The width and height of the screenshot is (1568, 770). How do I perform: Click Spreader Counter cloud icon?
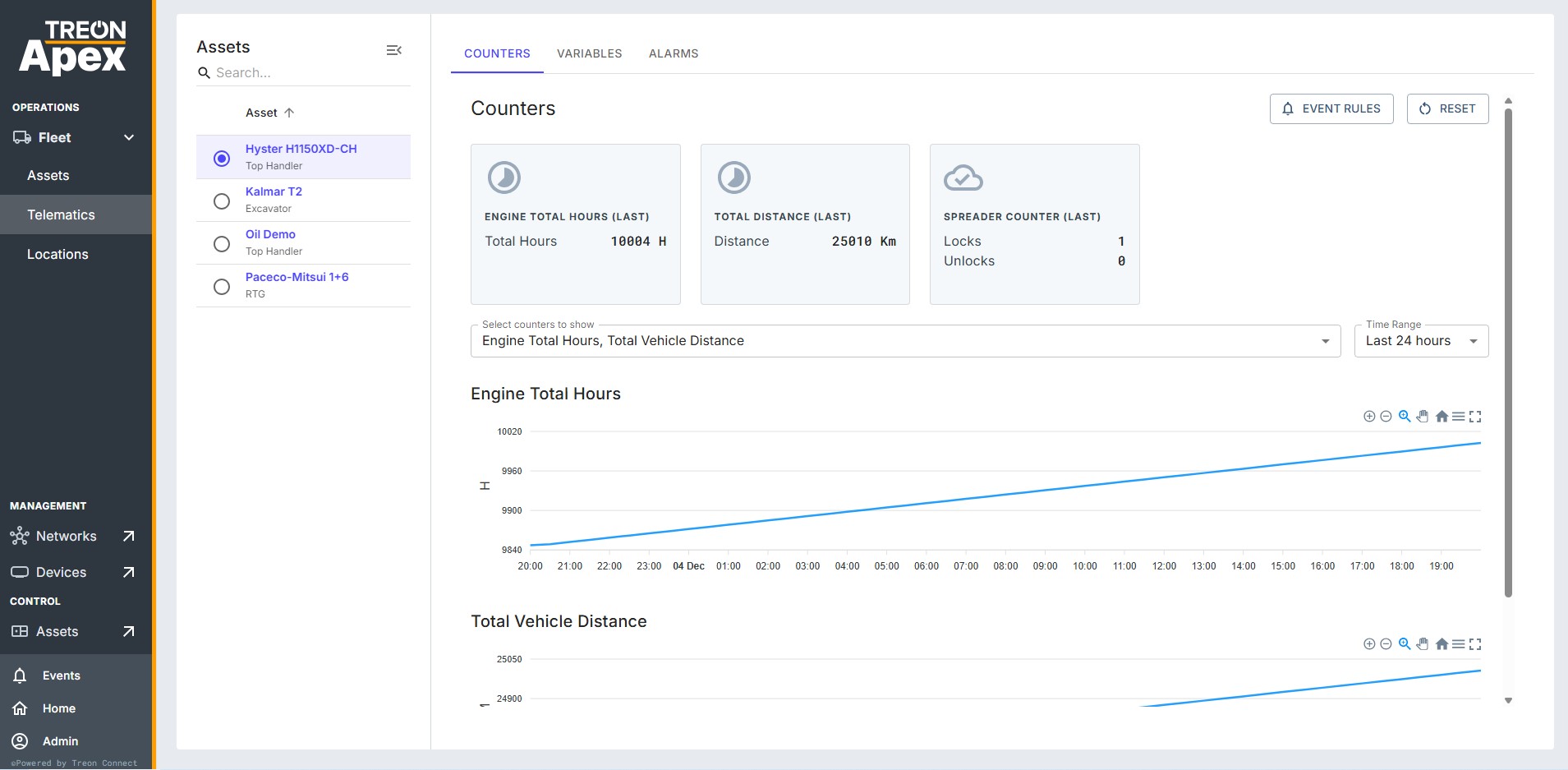pos(963,178)
